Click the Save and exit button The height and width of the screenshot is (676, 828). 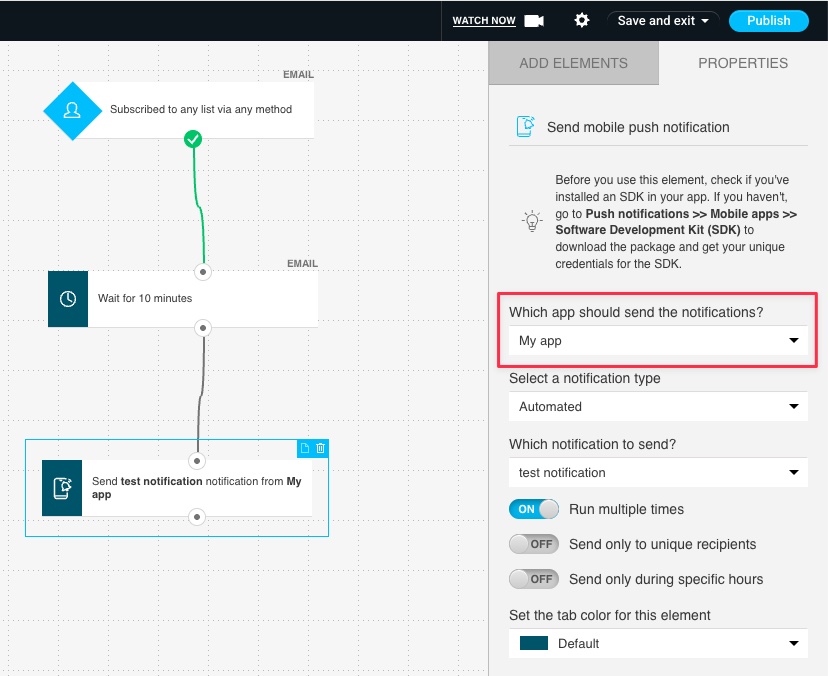tap(663, 20)
